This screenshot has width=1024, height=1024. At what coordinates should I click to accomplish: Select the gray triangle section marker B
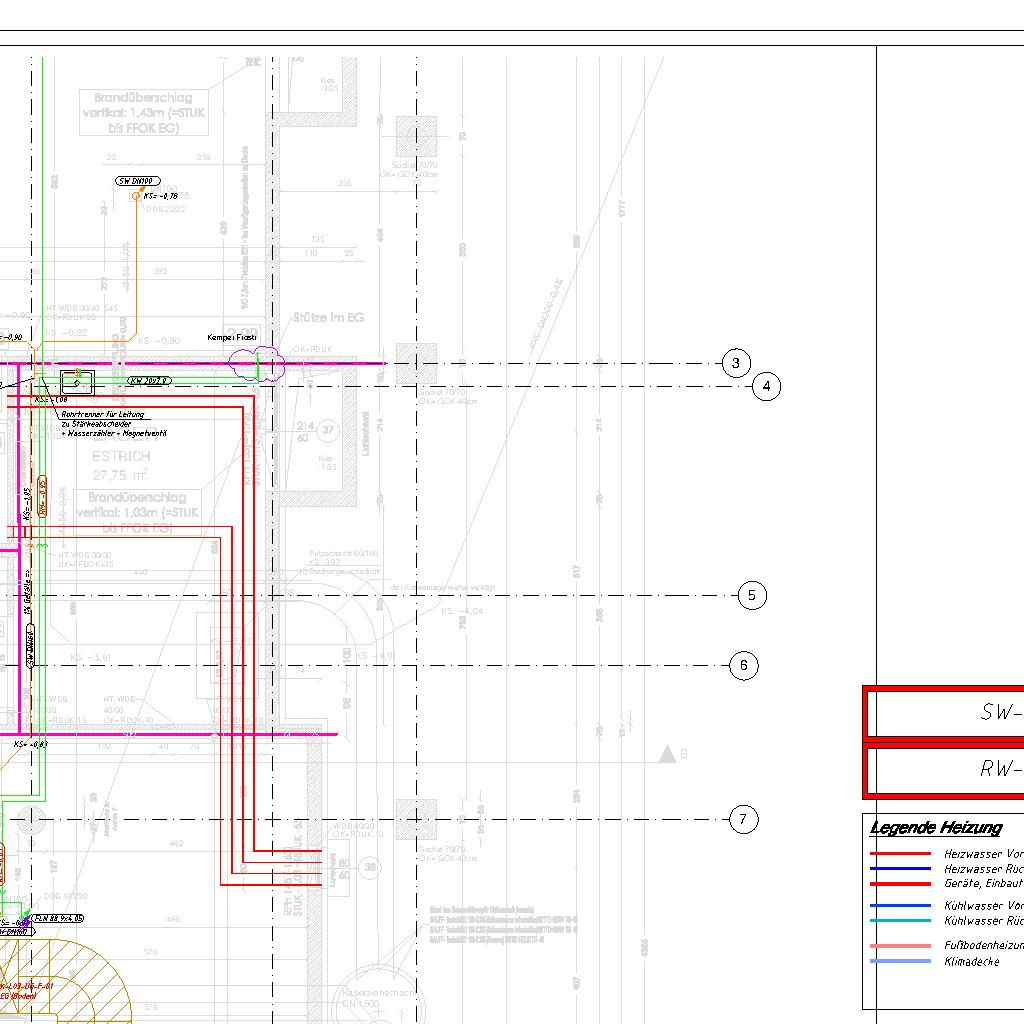click(x=667, y=754)
